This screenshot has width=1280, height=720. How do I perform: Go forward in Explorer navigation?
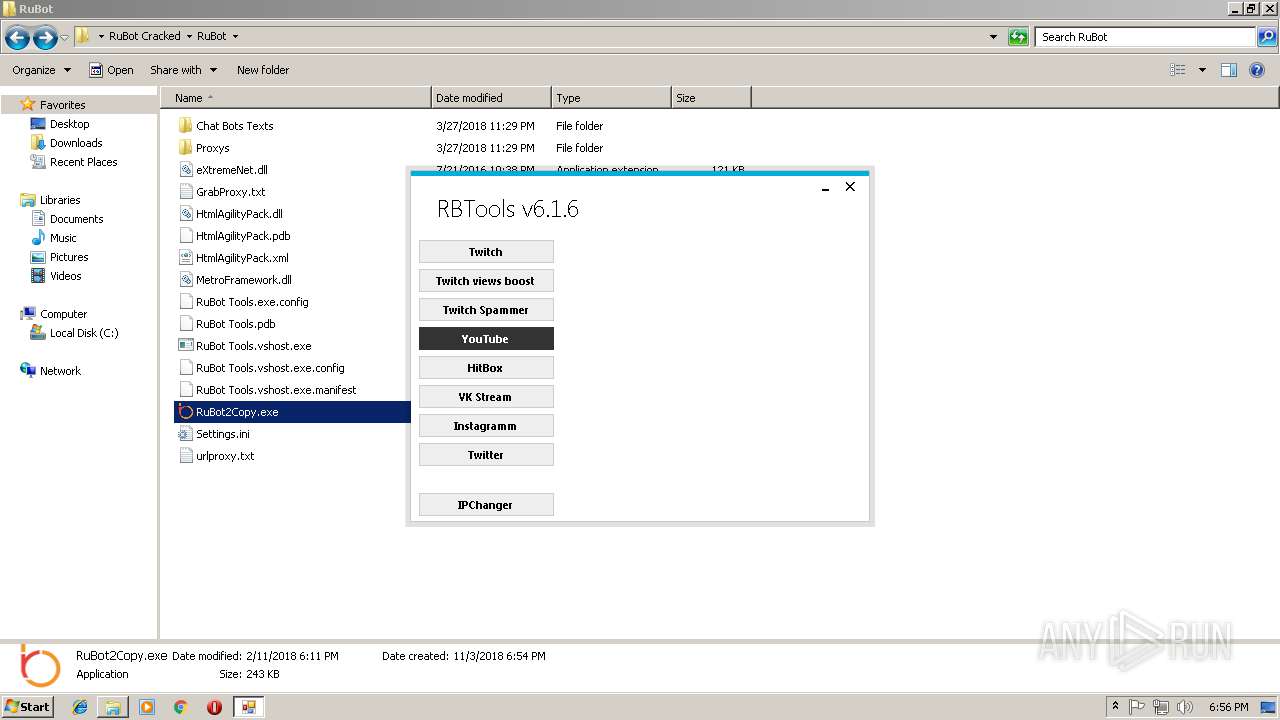[45, 38]
